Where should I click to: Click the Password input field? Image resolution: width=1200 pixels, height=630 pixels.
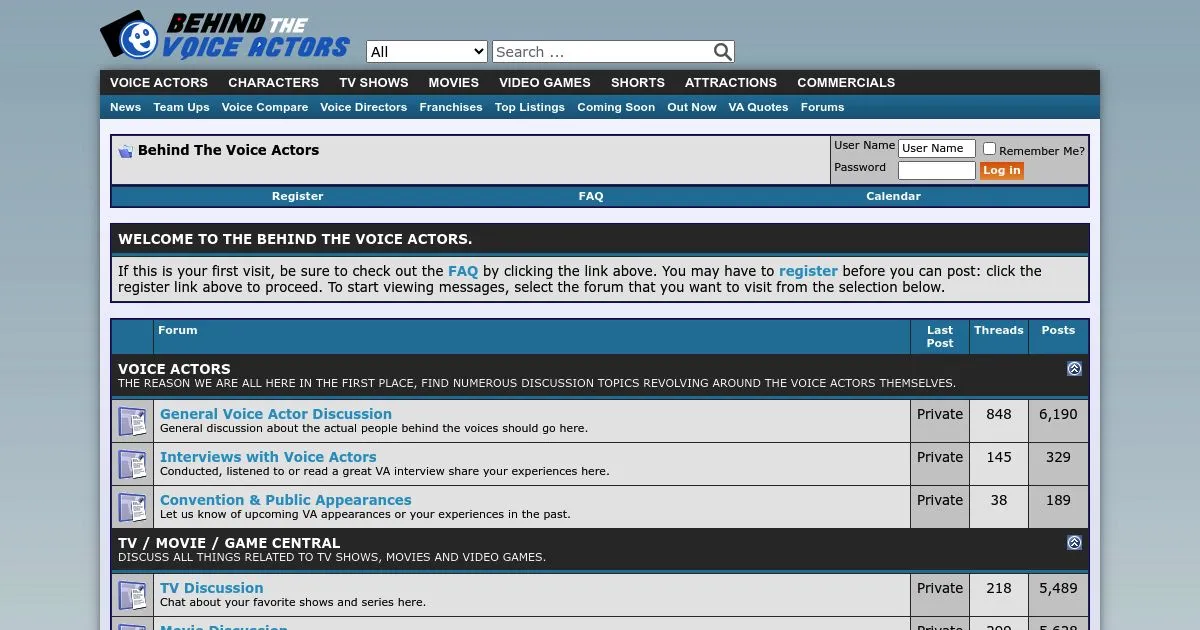click(936, 170)
